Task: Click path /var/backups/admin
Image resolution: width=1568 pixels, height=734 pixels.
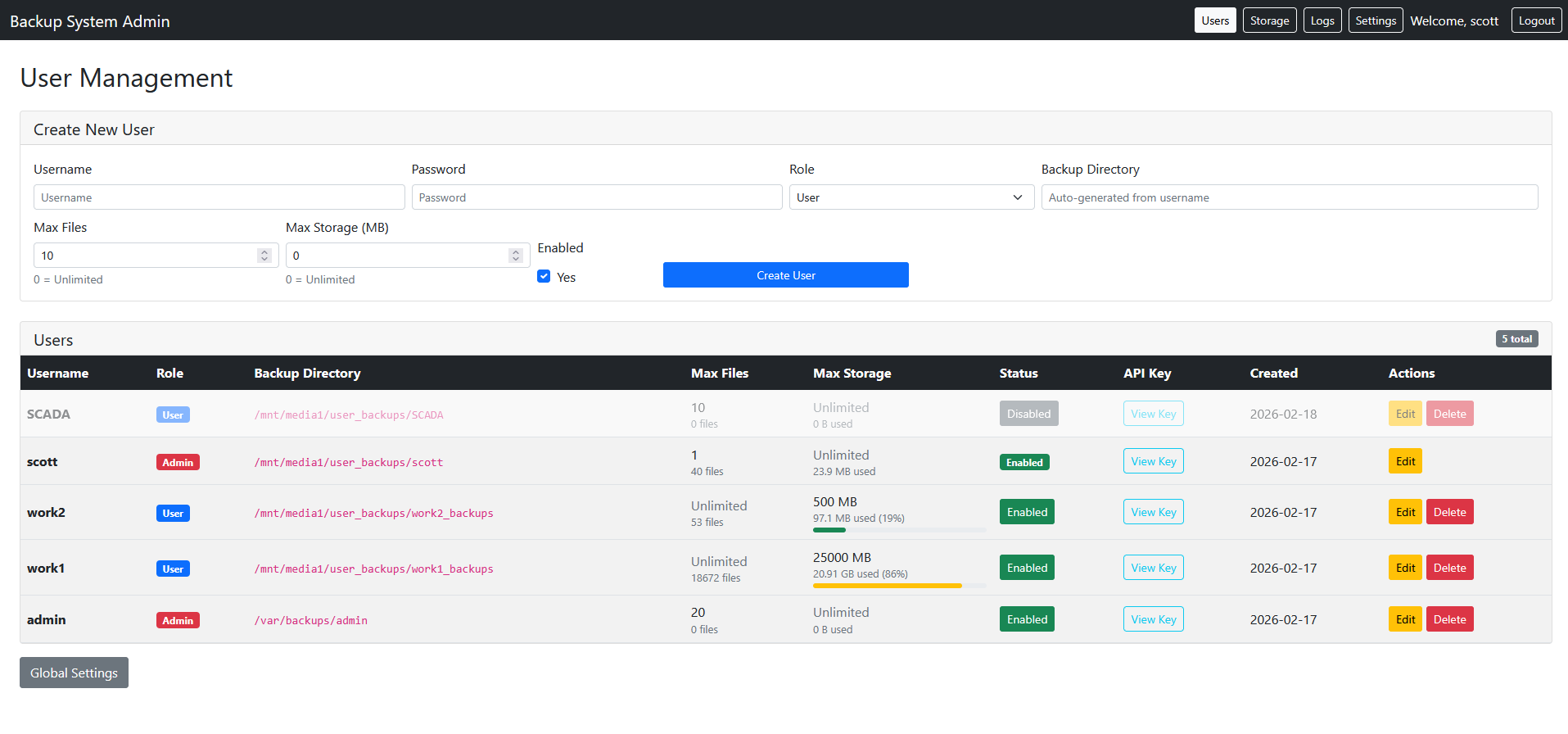Action: coord(310,620)
